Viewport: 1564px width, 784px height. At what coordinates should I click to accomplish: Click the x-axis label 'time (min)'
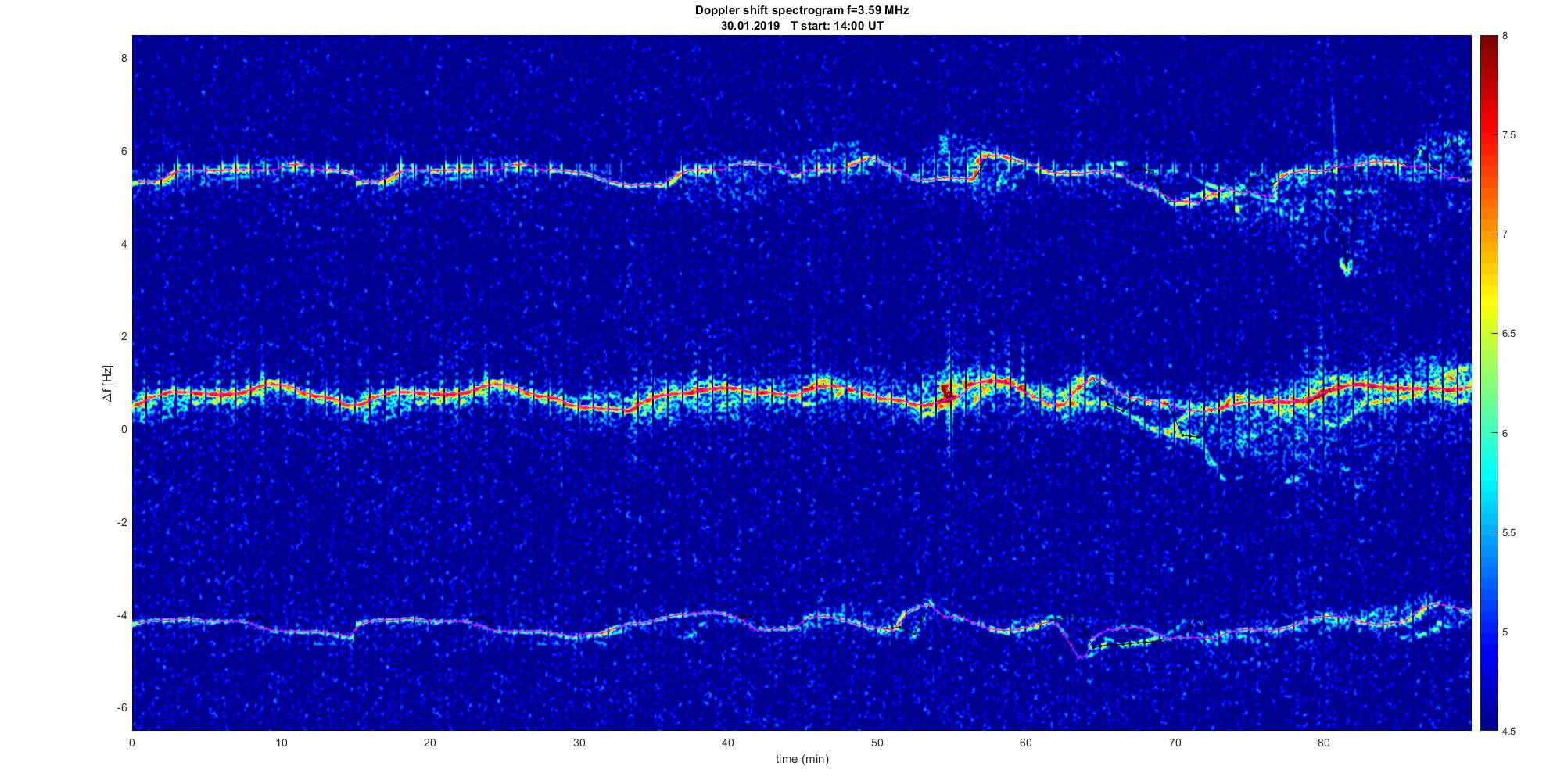[802, 759]
